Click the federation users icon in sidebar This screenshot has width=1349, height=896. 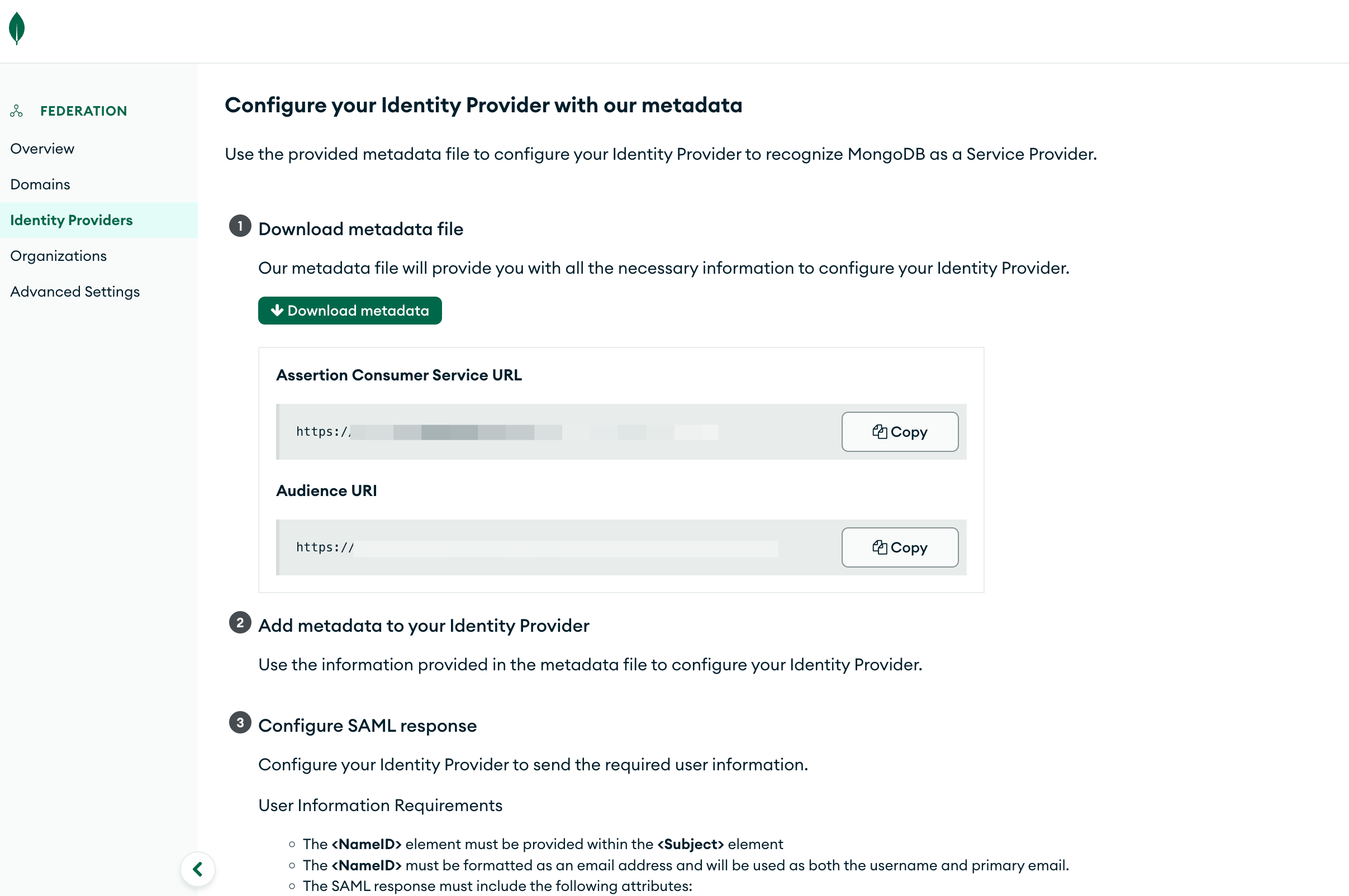pos(17,110)
